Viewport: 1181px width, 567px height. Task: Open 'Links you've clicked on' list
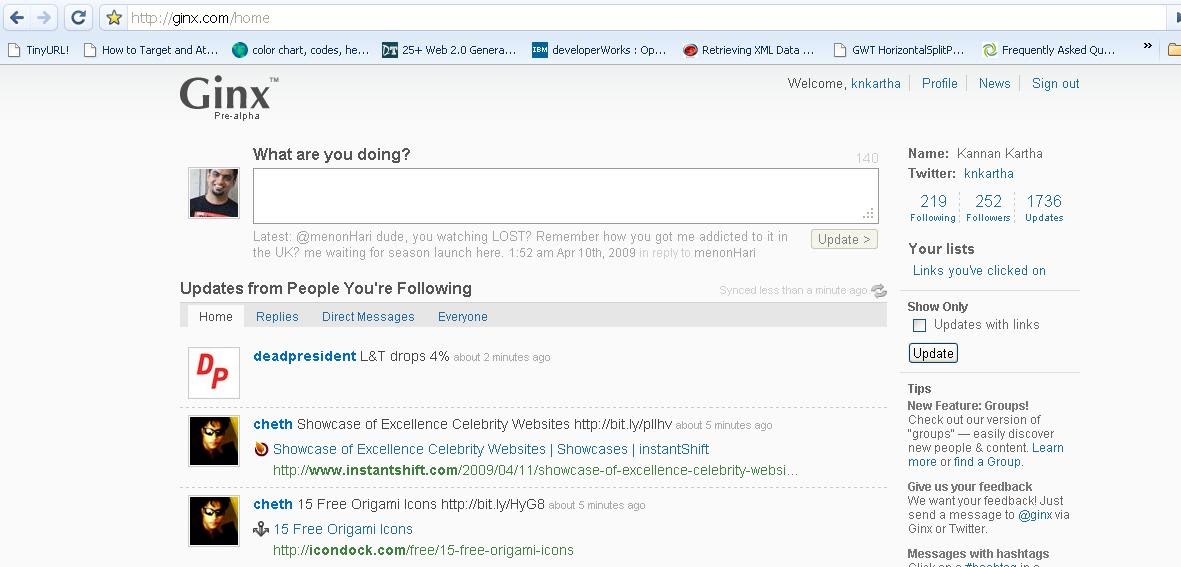pyautogui.click(x=979, y=270)
